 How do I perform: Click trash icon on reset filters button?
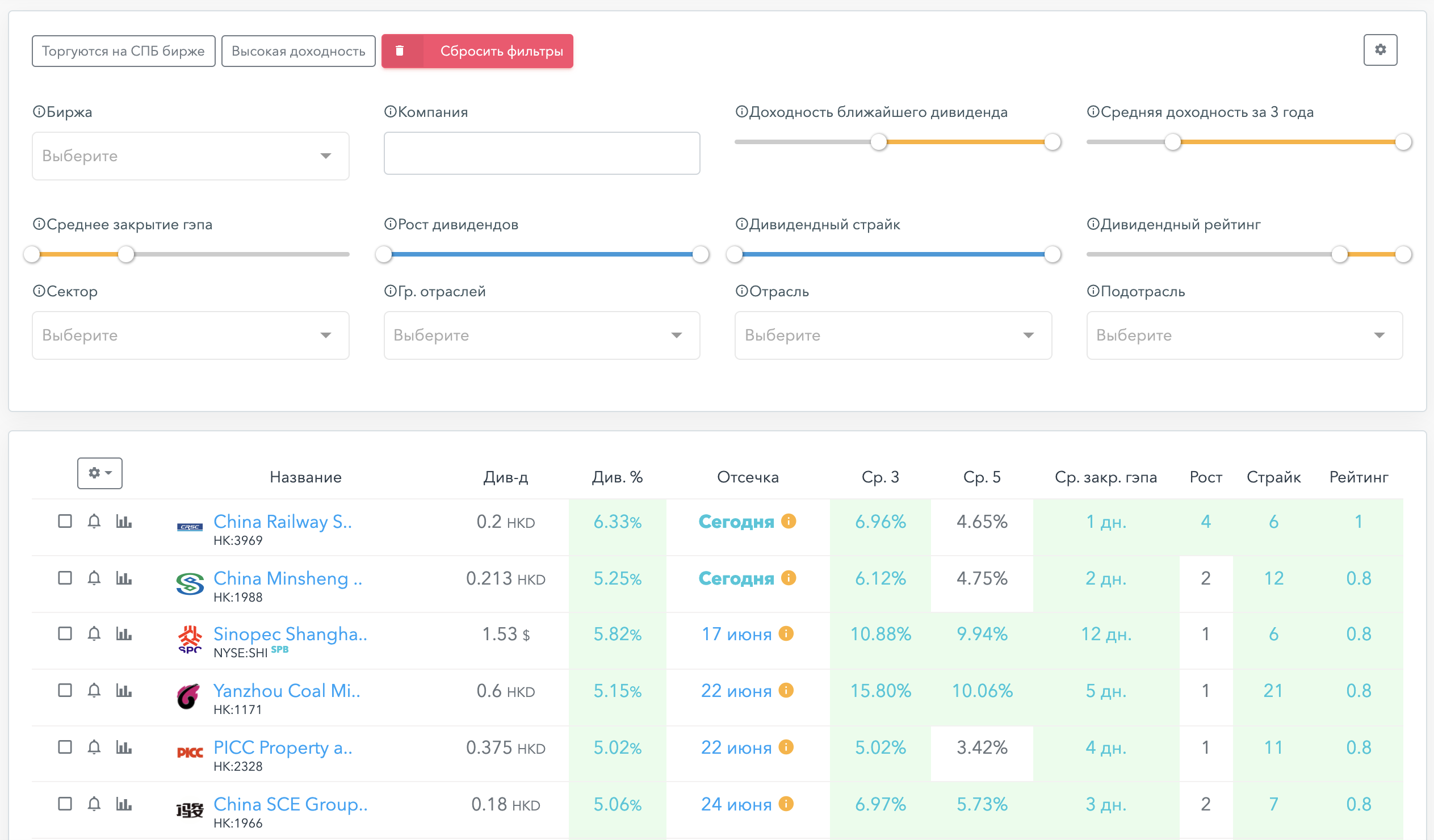pos(400,51)
